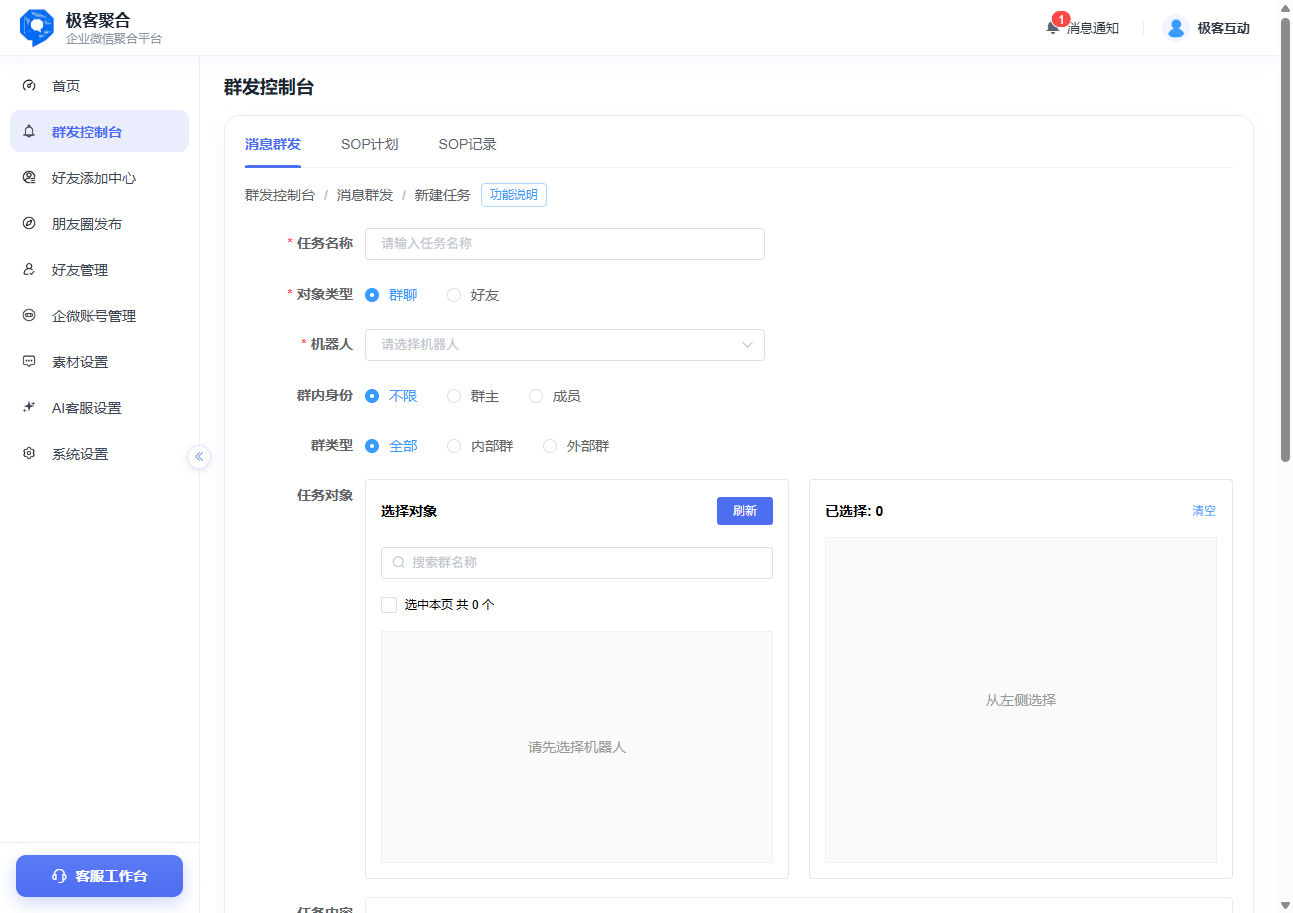Click the 刷新 button
1293x913 pixels.
[745, 511]
